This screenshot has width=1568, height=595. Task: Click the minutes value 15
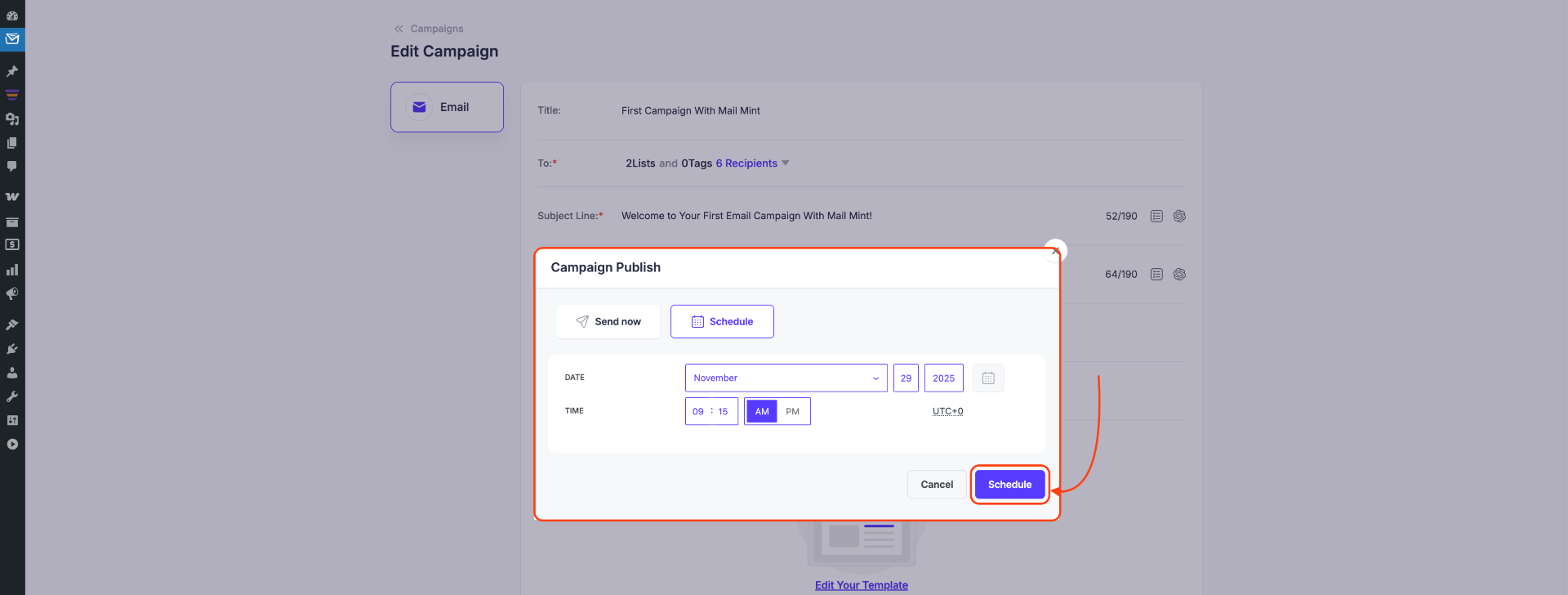click(x=723, y=411)
